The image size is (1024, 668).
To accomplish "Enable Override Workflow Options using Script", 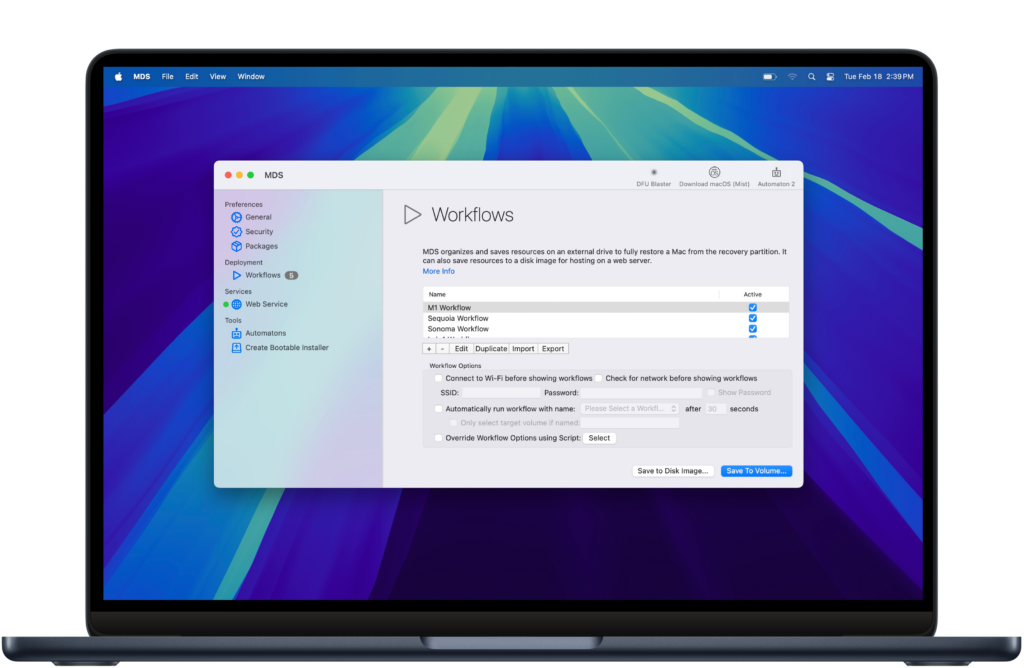I will 438,438.
